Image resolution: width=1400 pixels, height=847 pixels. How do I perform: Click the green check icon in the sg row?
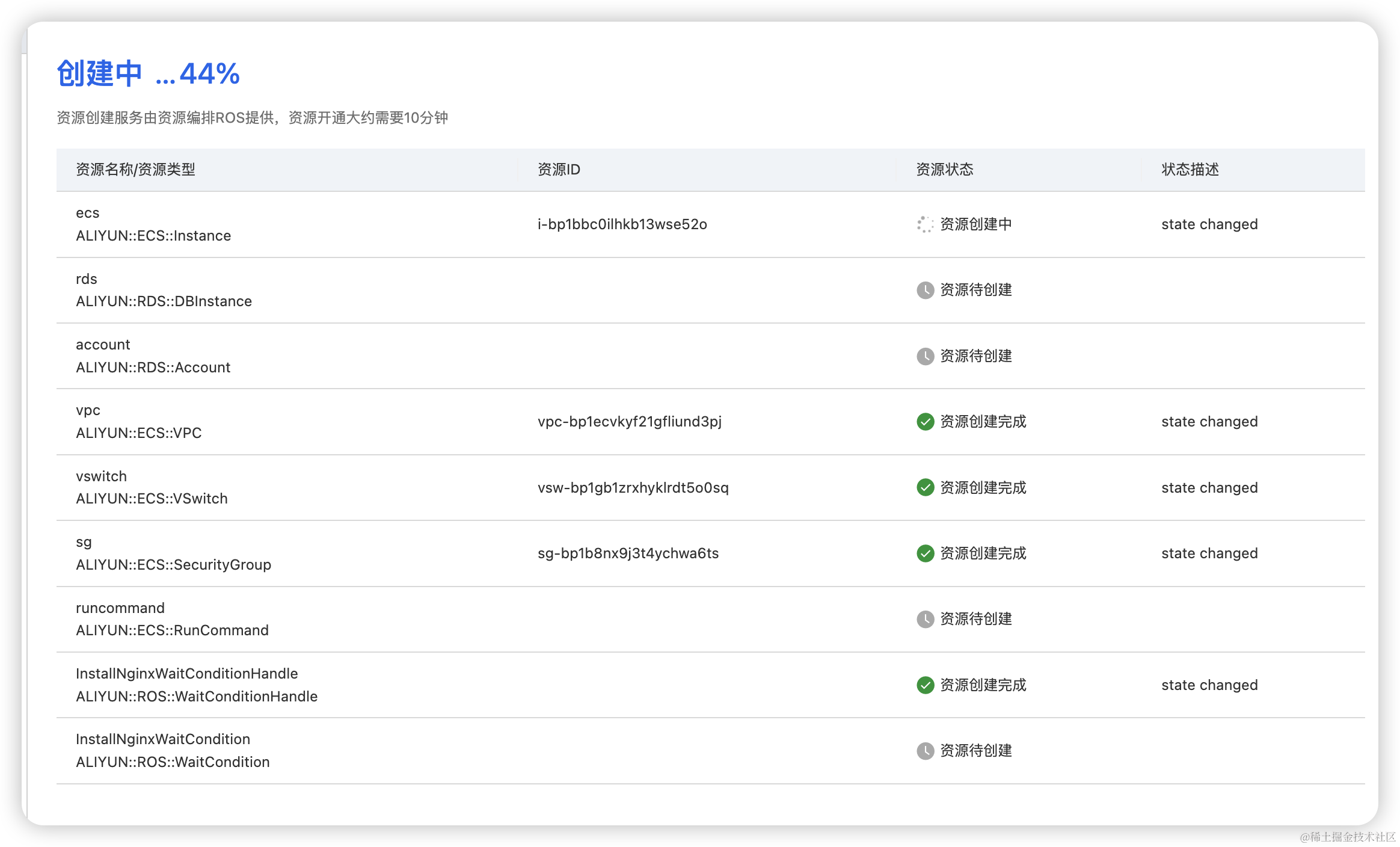click(925, 553)
